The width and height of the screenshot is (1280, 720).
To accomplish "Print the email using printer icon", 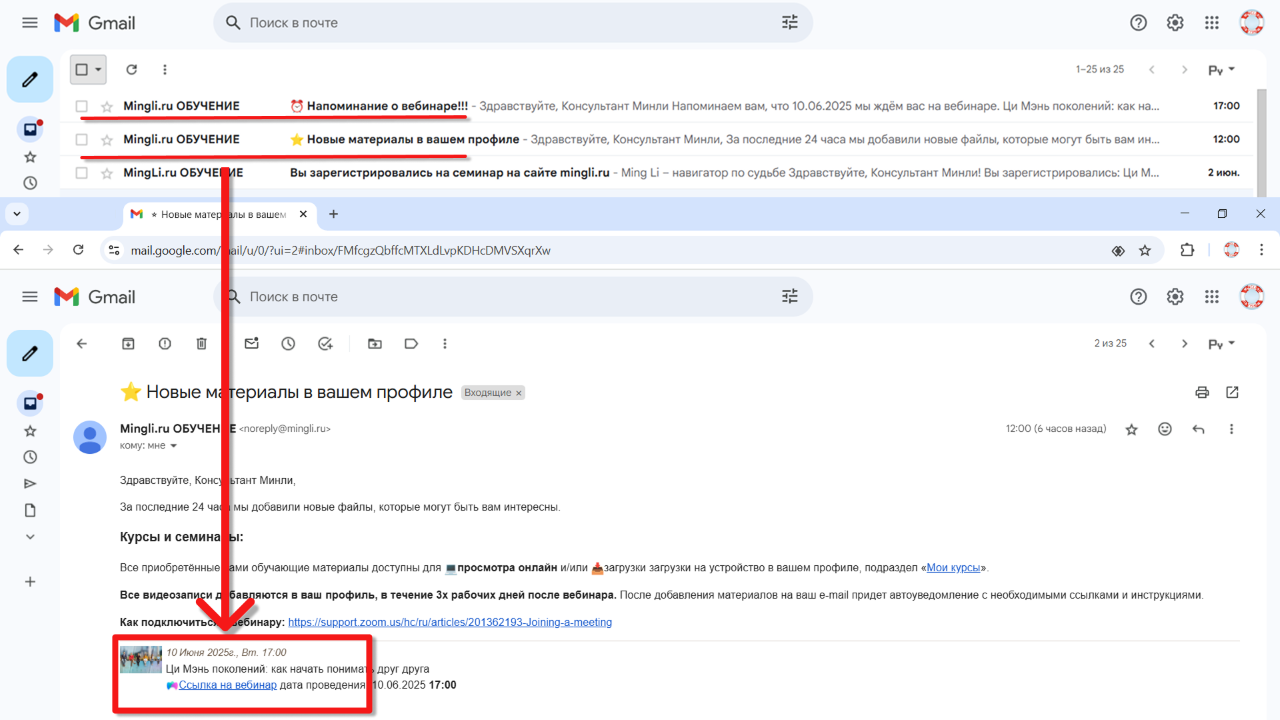I will click(x=1202, y=392).
